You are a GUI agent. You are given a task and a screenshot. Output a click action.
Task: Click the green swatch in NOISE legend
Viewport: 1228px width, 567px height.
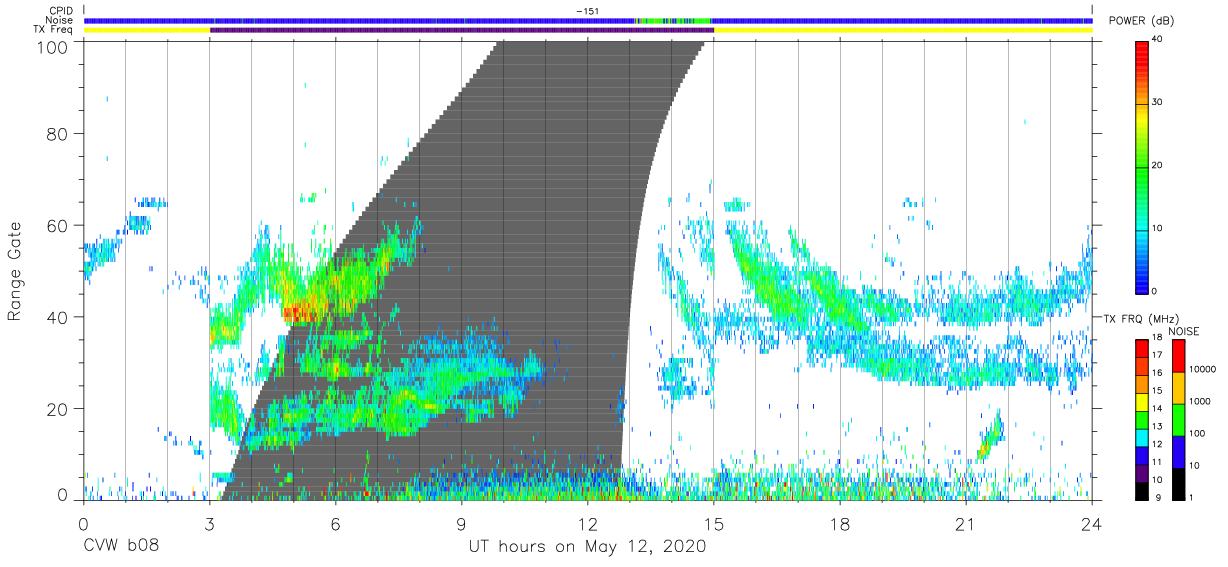click(1177, 419)
